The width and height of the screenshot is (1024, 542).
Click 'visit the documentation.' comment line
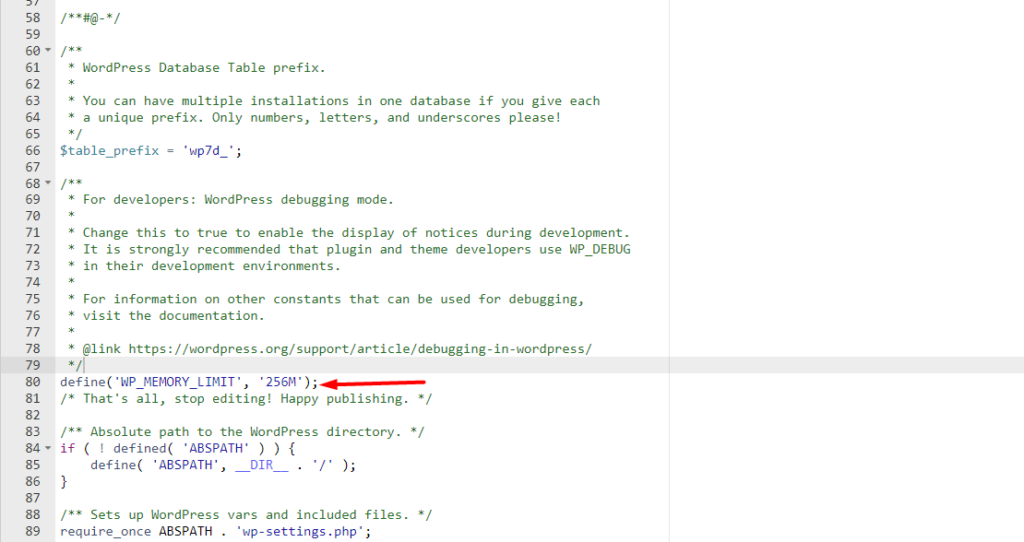[x=174, y=316]
